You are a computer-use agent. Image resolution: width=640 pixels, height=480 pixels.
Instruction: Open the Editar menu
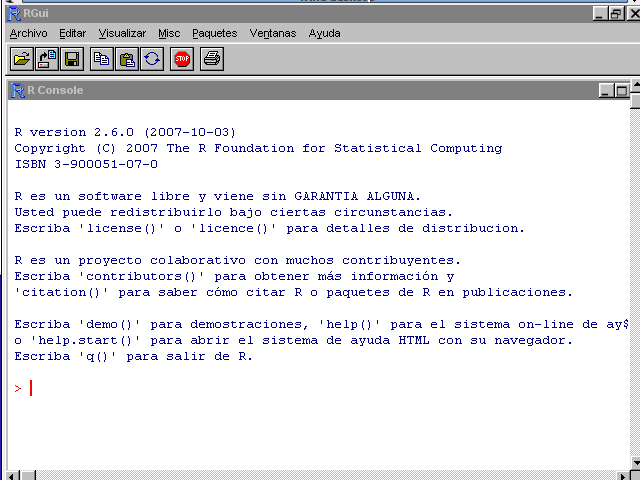72,33
